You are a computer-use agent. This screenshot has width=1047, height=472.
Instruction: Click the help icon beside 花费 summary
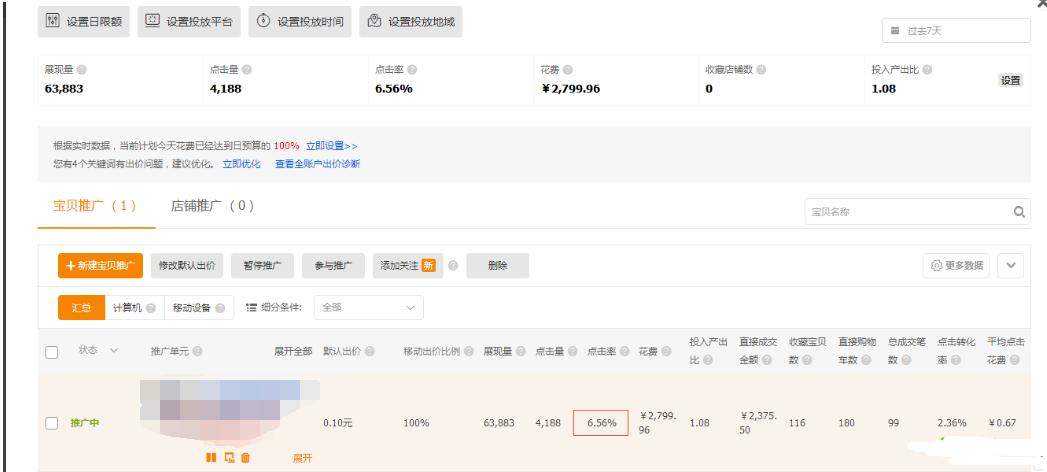point(568,69)
